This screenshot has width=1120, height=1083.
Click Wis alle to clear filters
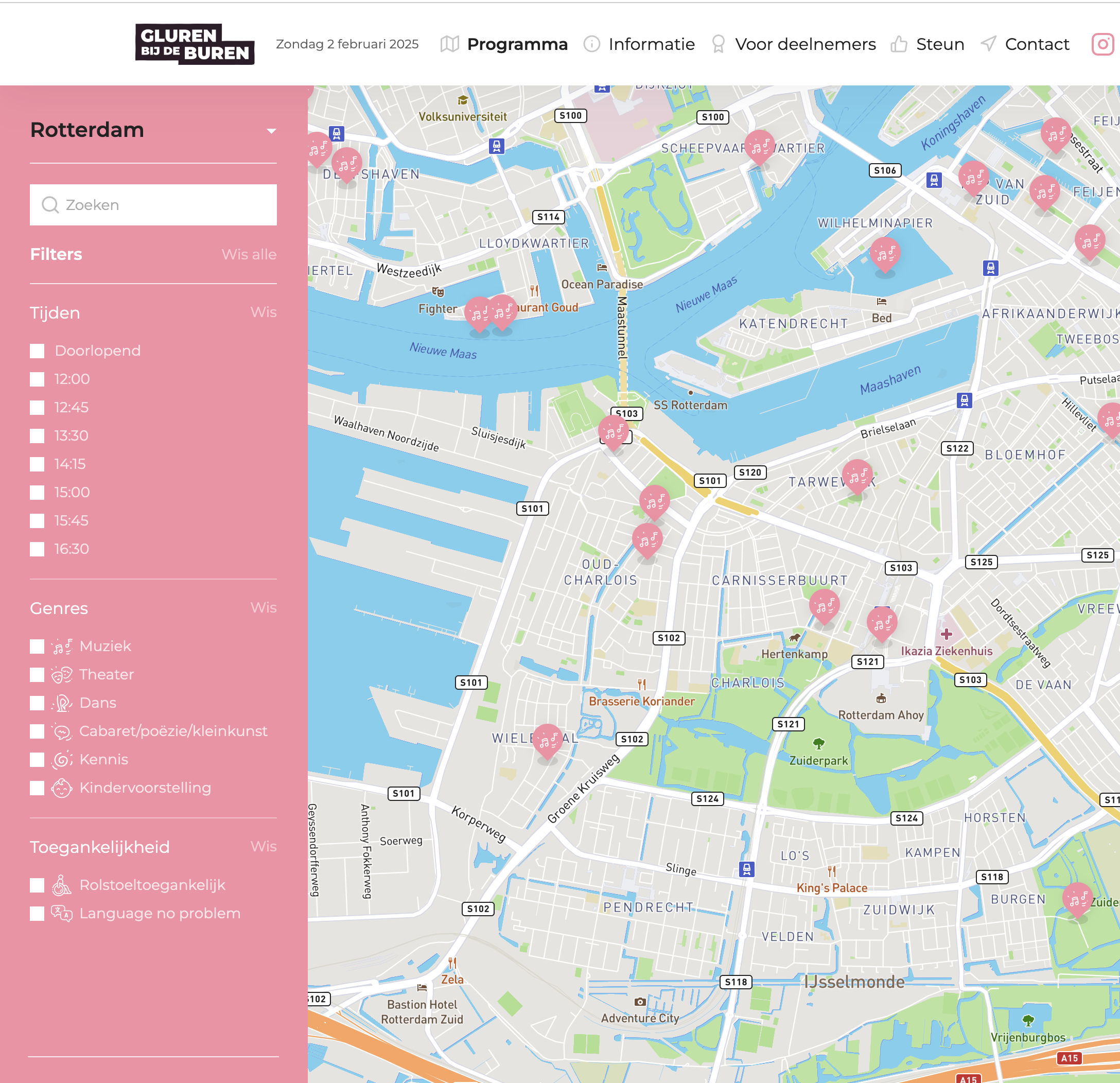(249, 254)
